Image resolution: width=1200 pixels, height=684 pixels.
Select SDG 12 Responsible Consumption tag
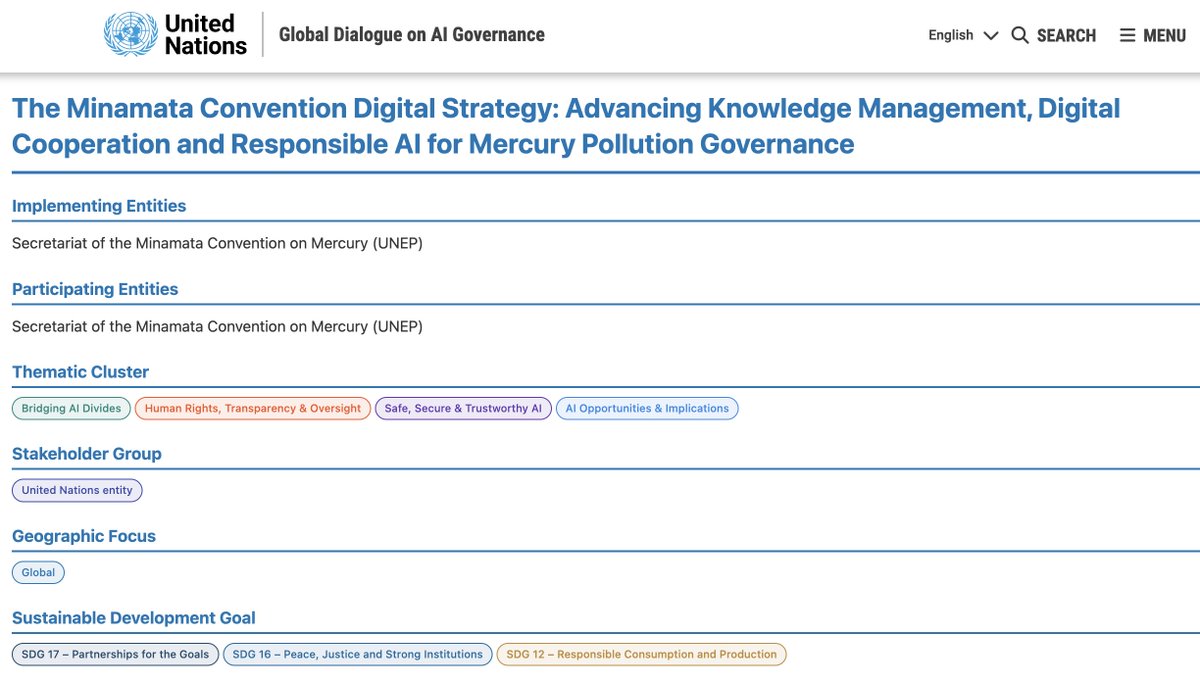642,654
